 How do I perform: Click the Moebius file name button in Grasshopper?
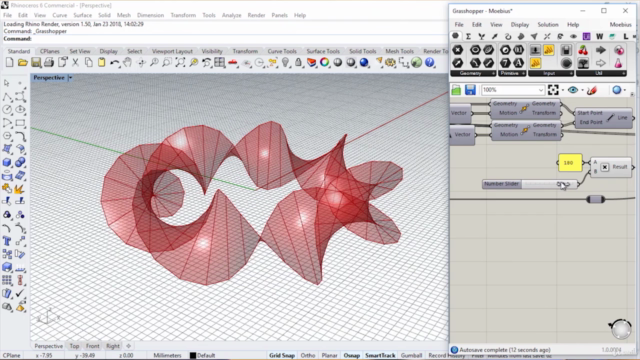(620, 24)
